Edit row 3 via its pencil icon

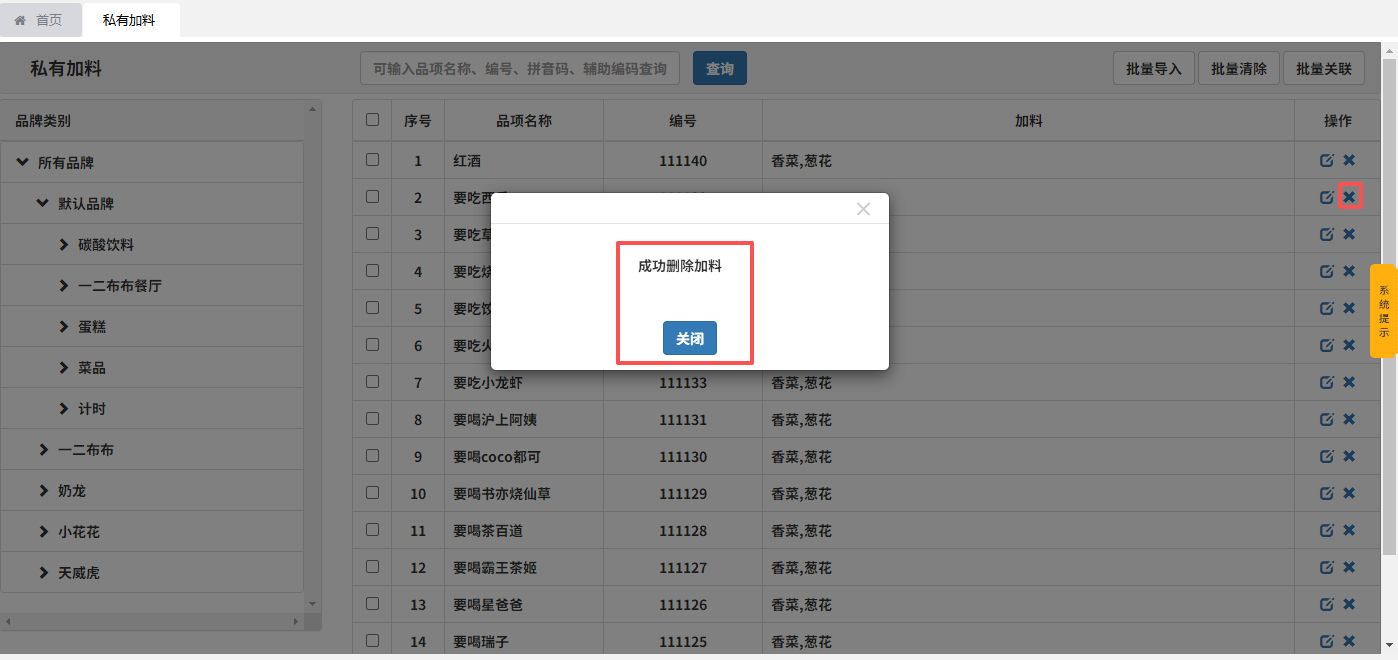(x=1327, y=234)
